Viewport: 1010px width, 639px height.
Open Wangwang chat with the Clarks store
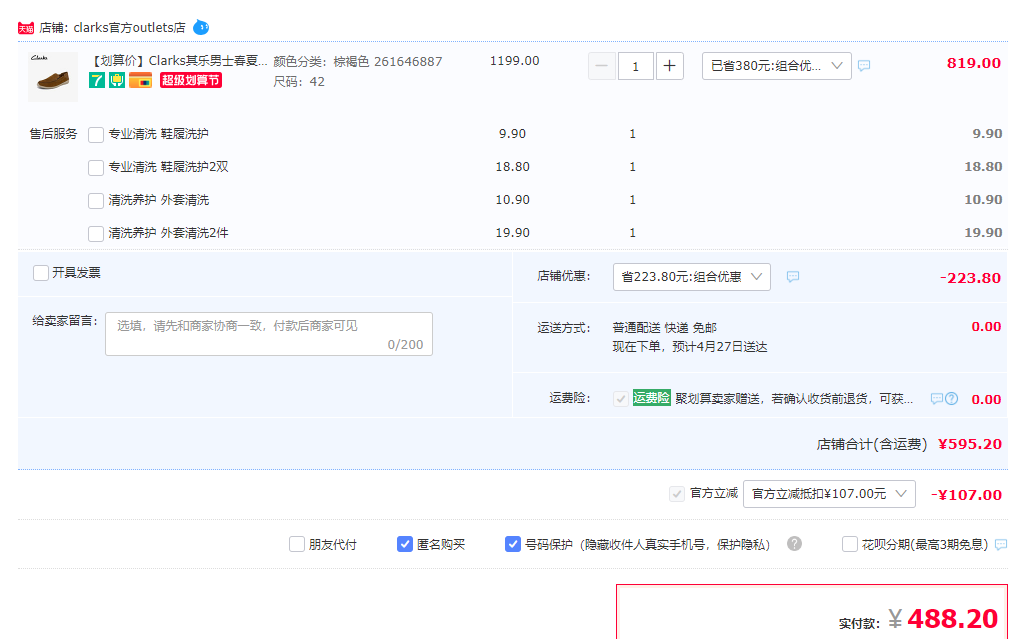click(x=201, y=28)
